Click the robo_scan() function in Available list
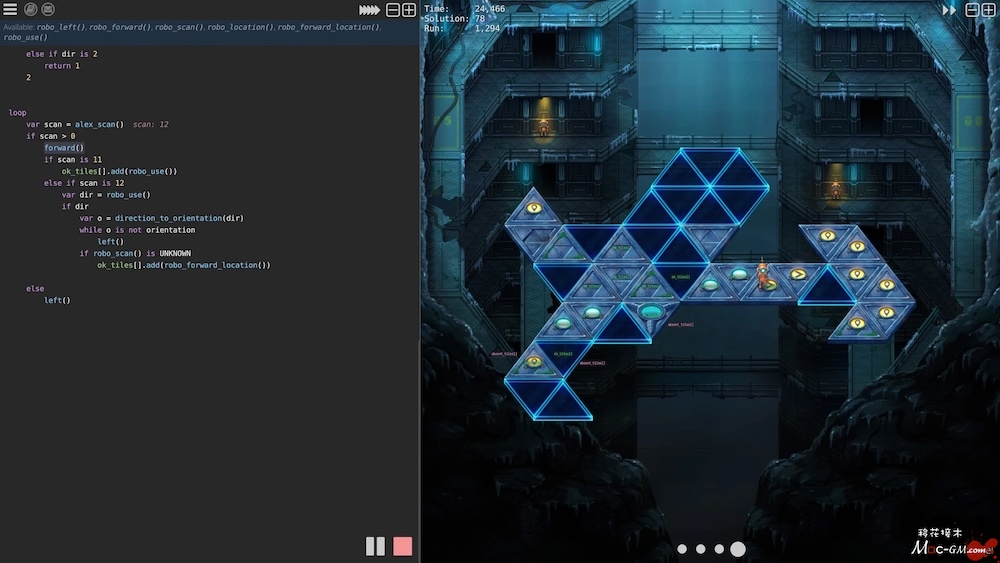This screenshot has width=1000, height=563. [x=178, y=27]
